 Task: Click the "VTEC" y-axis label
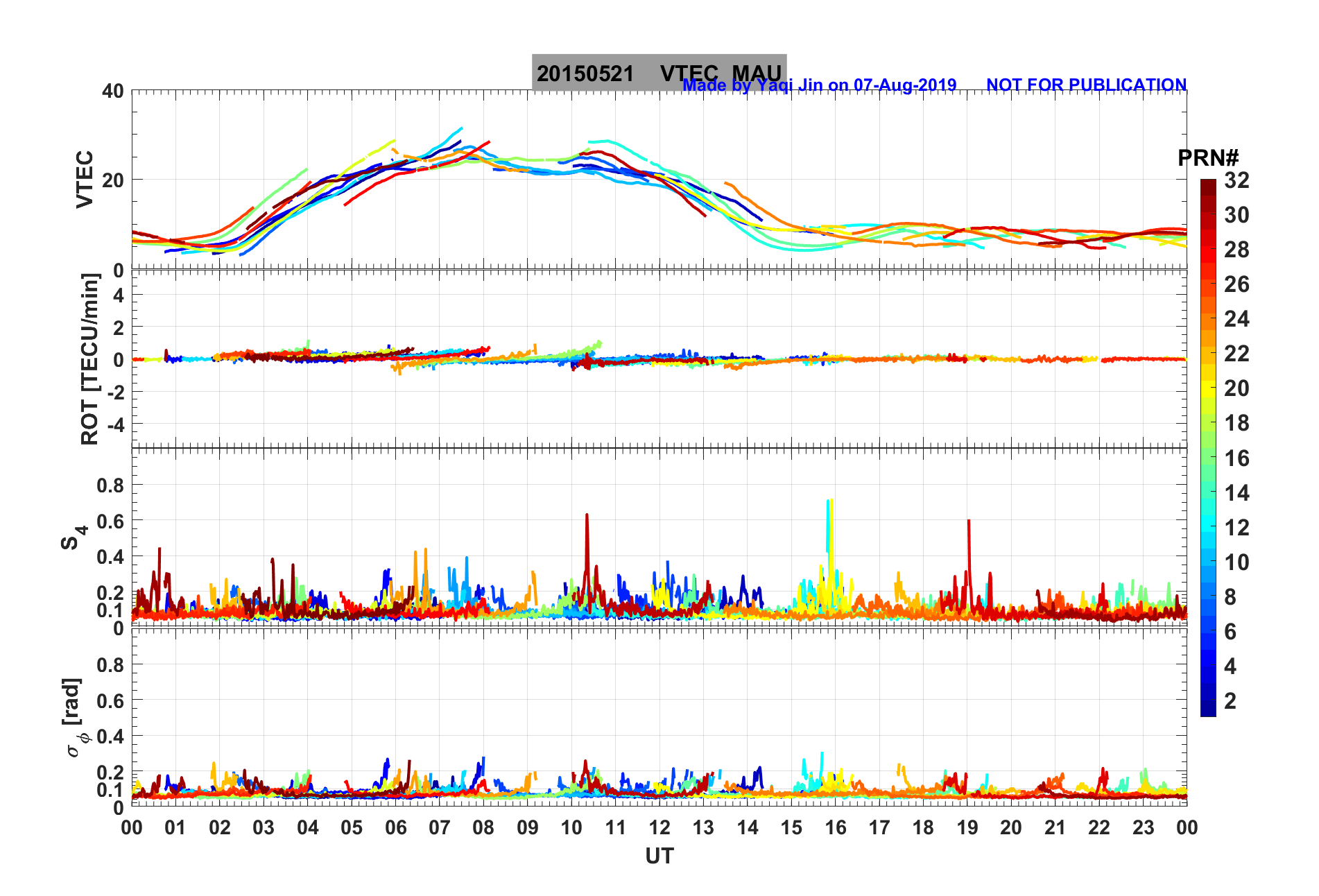point(85,179)
